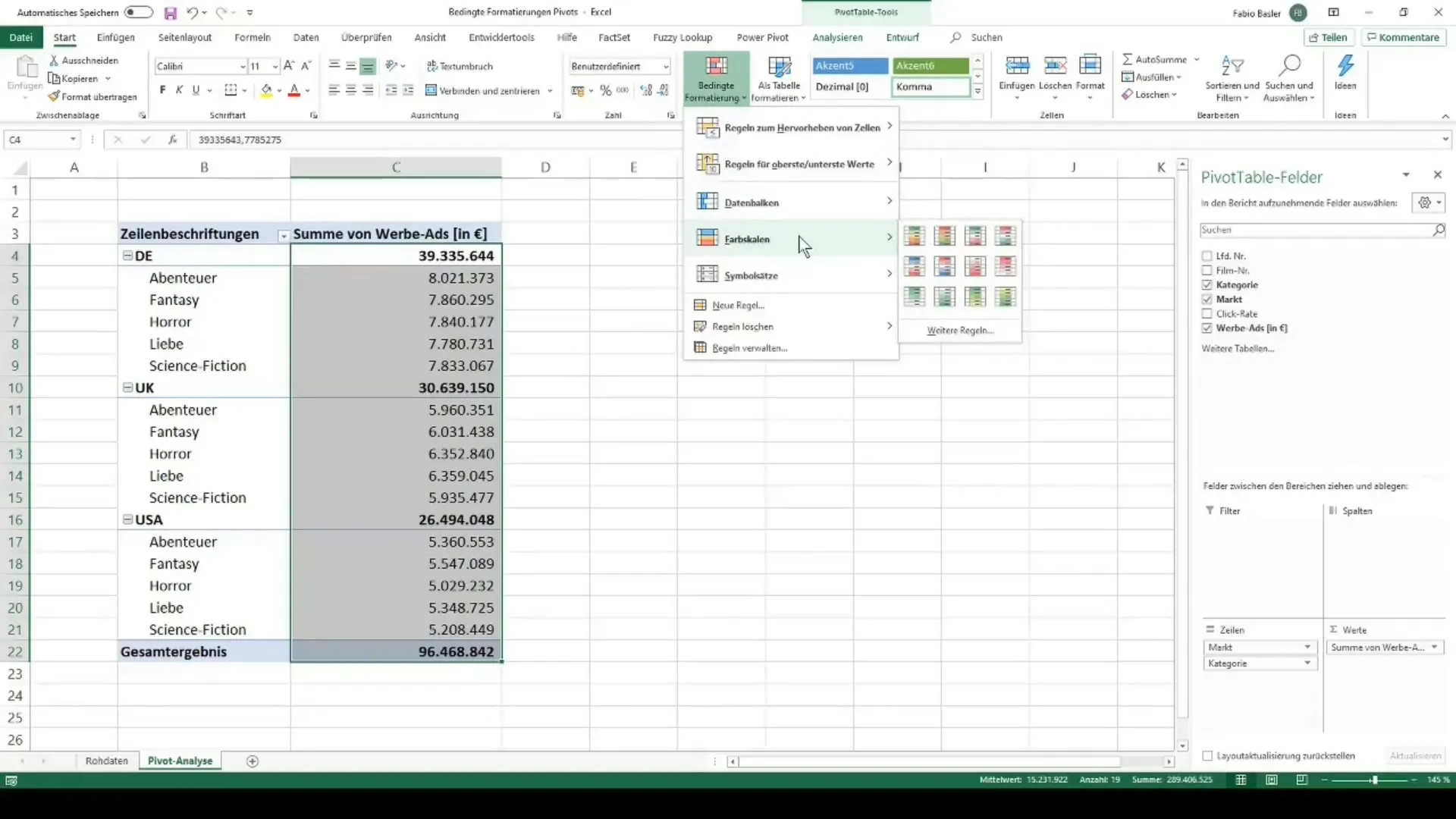Collapse the UK group
The width and height of the screenshot is (1456, 819).
click(128, 388)
